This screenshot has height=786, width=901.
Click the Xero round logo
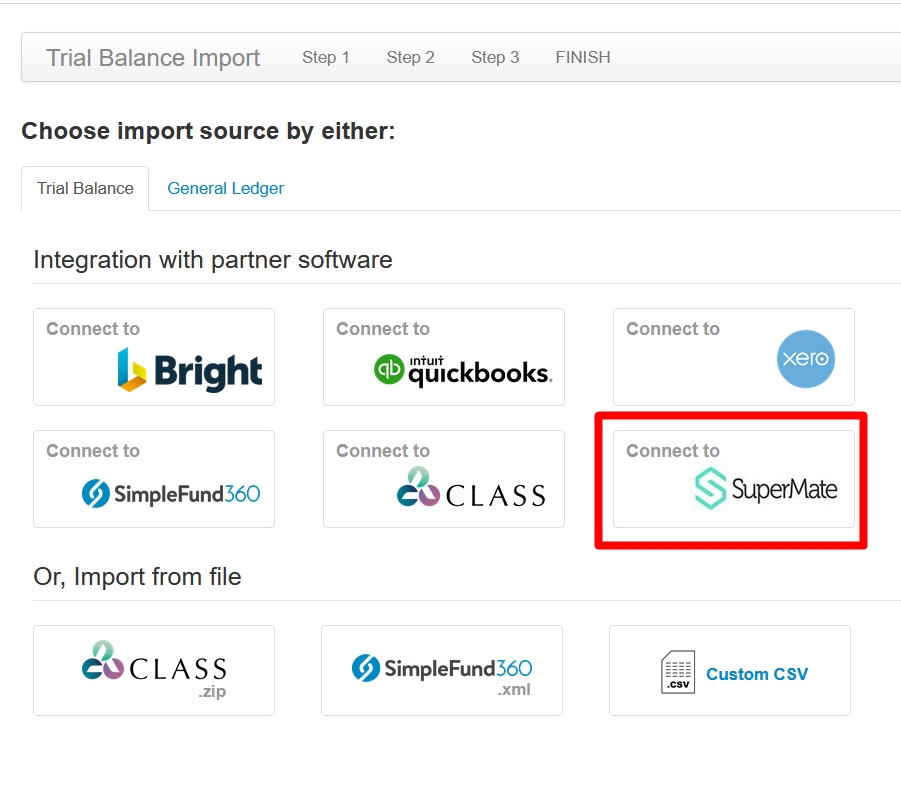(806, 359)
